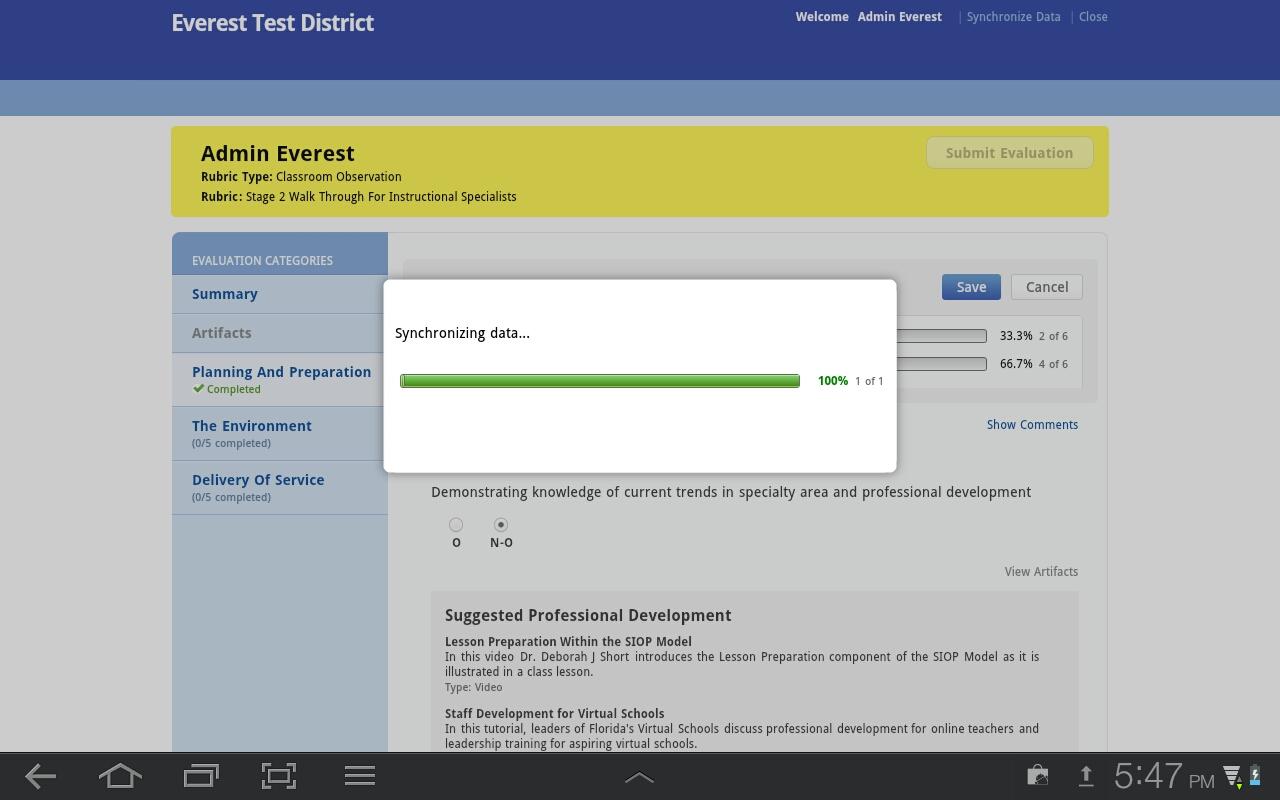Viewport: 1280px width, 800px height.
Task: Tap the briefcase notification icon
Action: (x=1038, y=776)
